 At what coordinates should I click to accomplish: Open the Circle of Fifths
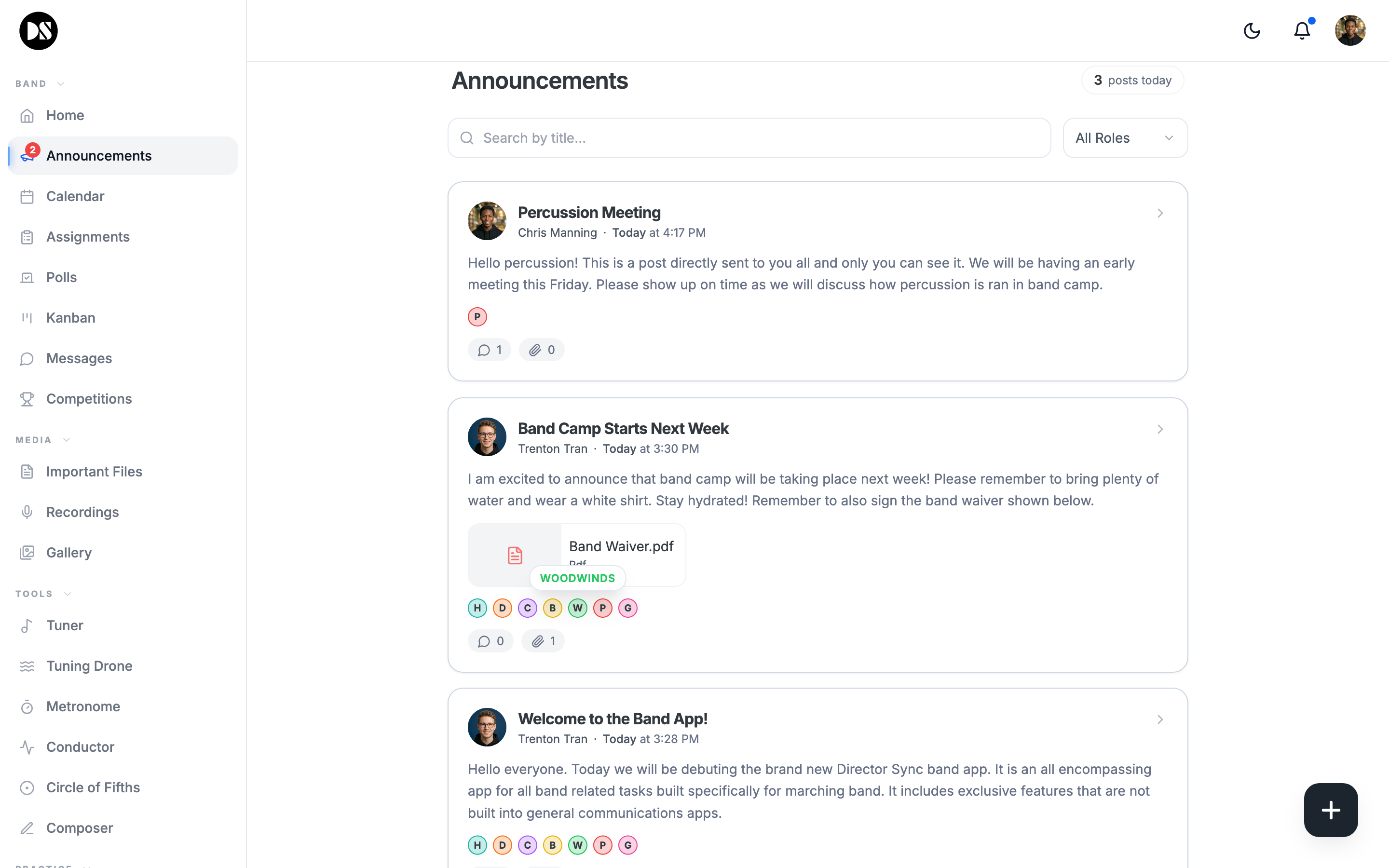coord(93,787)
